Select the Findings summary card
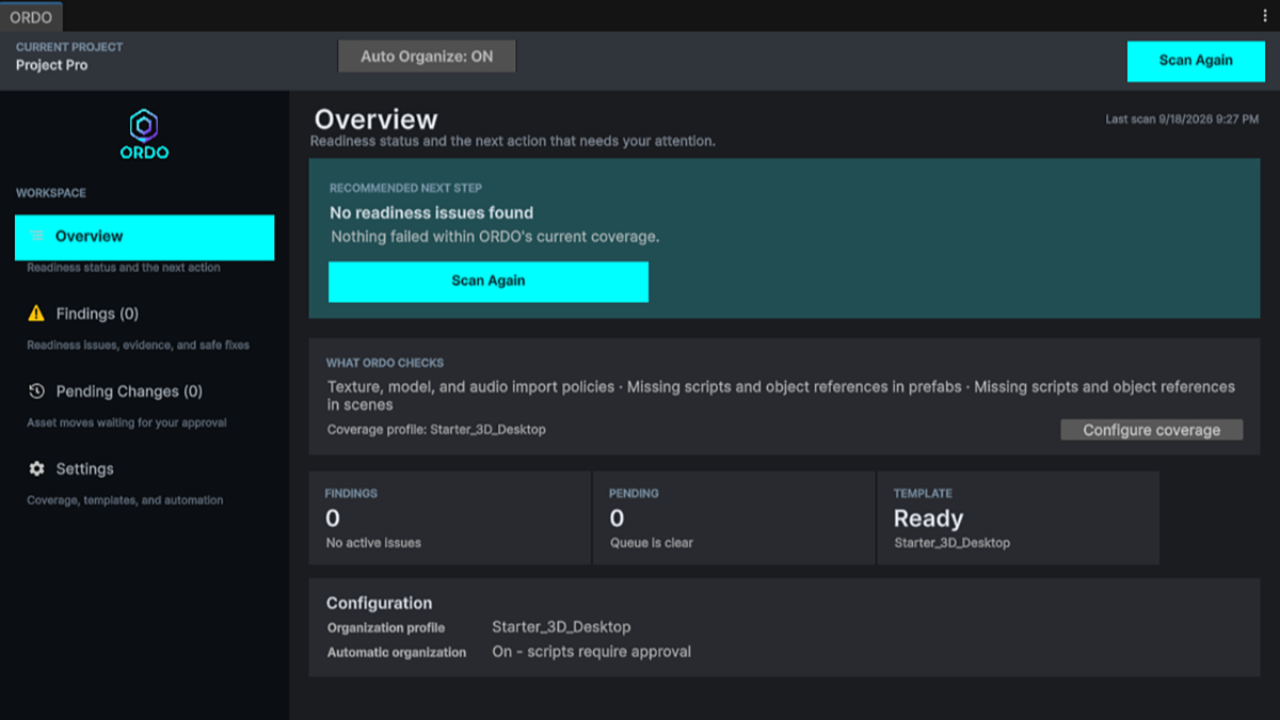1280x720 pixels. pyautogui.click(x=449, y=518)
